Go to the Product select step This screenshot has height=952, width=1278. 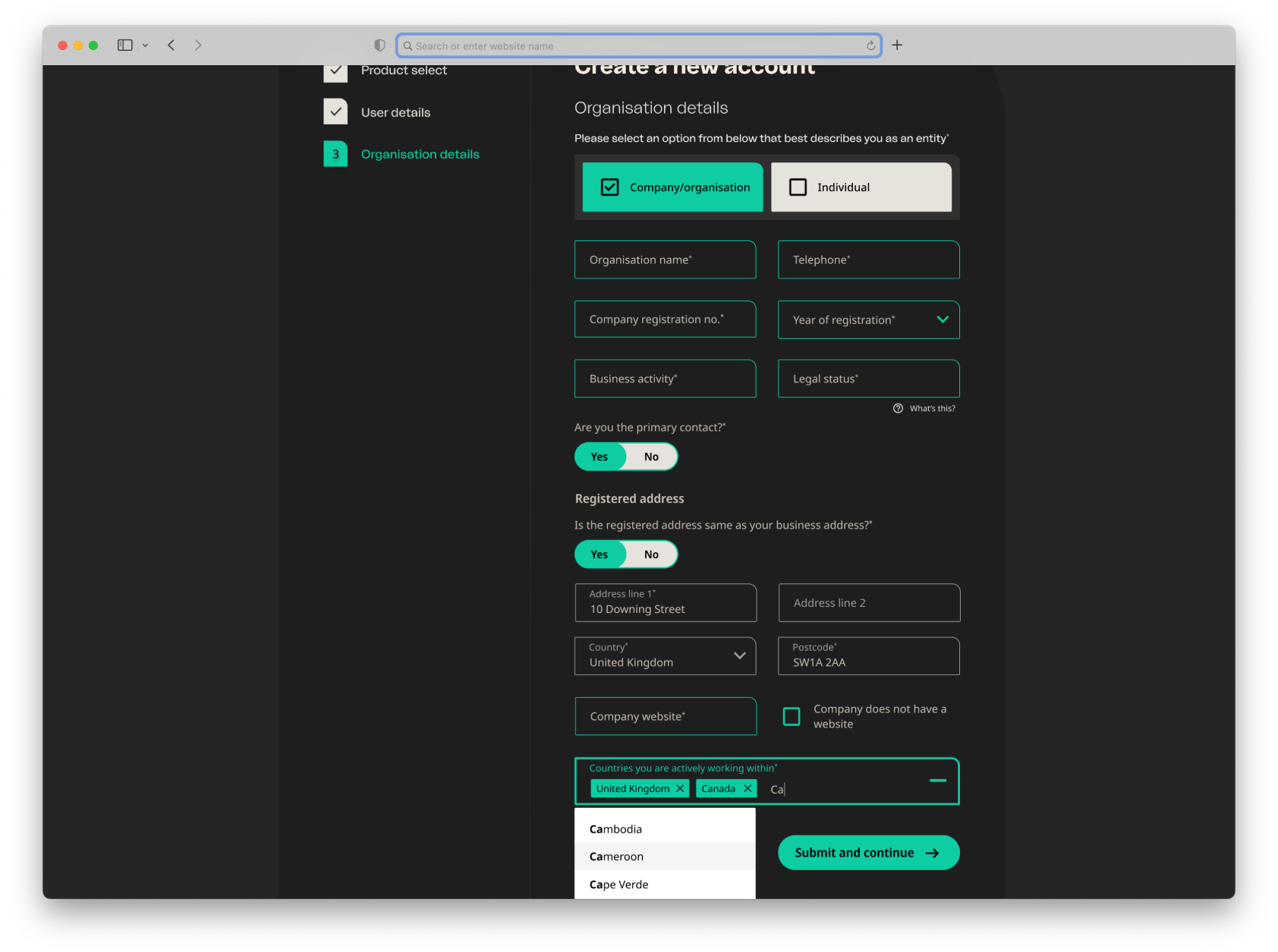(403, 70)
